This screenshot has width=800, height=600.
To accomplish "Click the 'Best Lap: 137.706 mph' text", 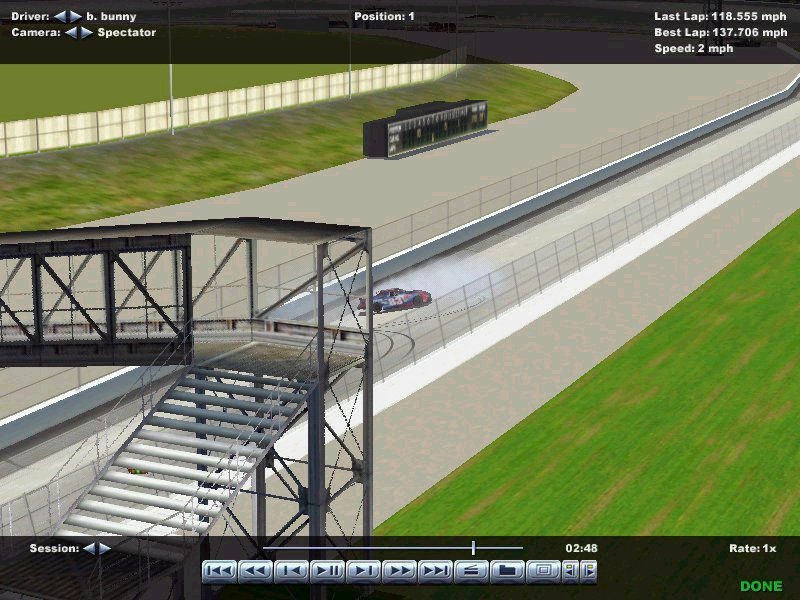I will pos(721,32).
